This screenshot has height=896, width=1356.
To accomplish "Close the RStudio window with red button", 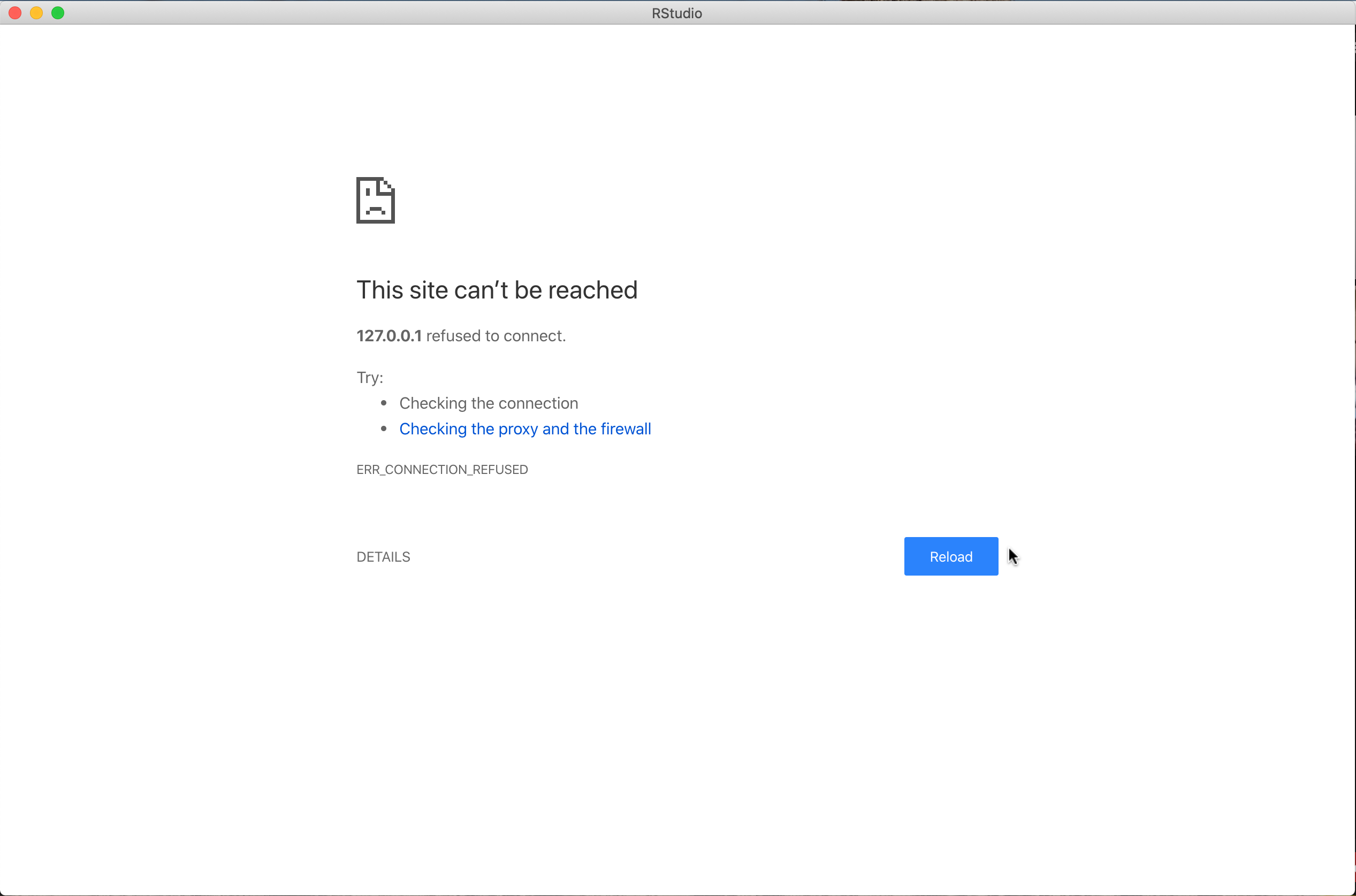I will [x=16, y=13].
